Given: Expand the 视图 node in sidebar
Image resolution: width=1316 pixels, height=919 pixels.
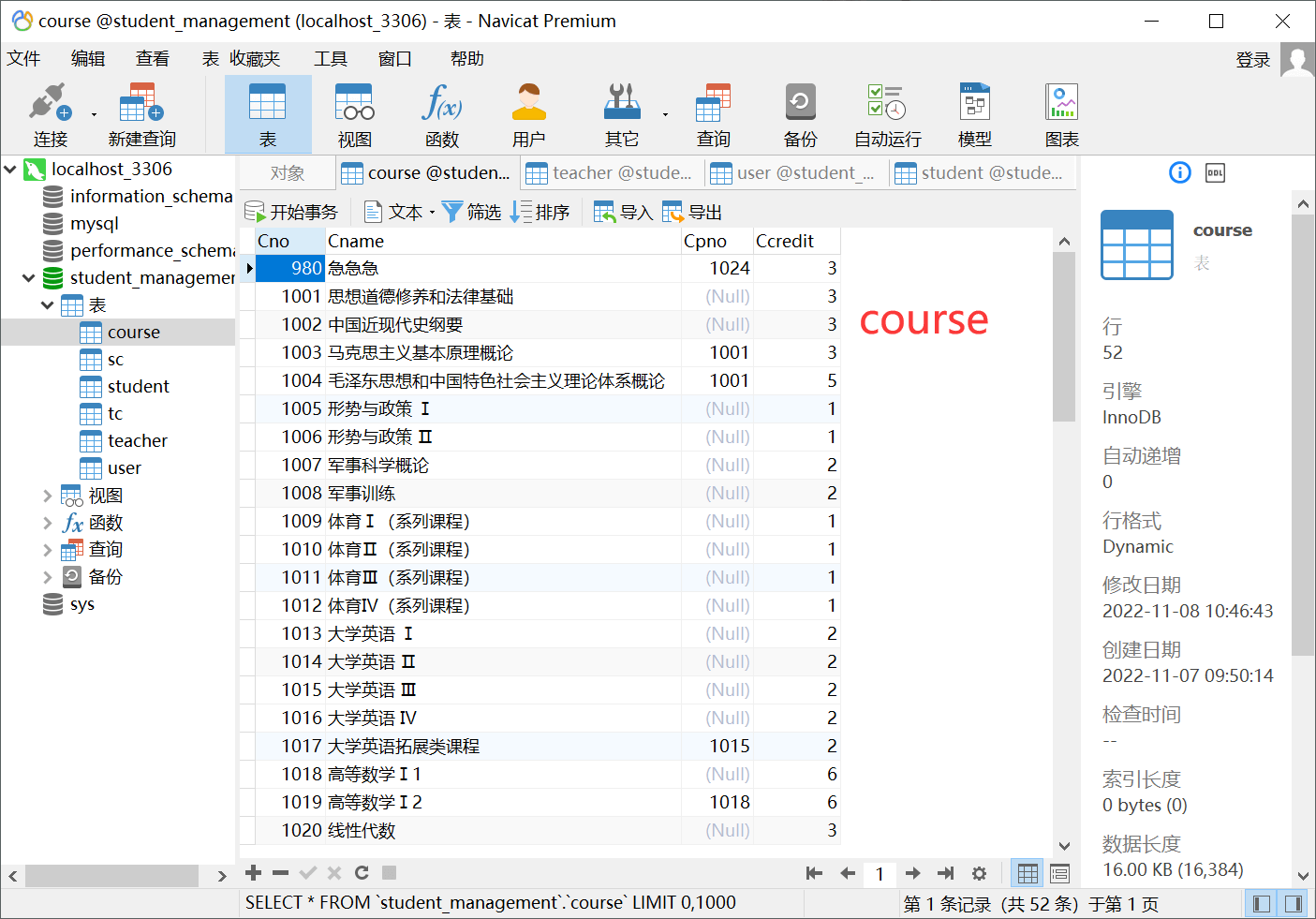Looking at the screenshot, I should click(x=49, y=495).
